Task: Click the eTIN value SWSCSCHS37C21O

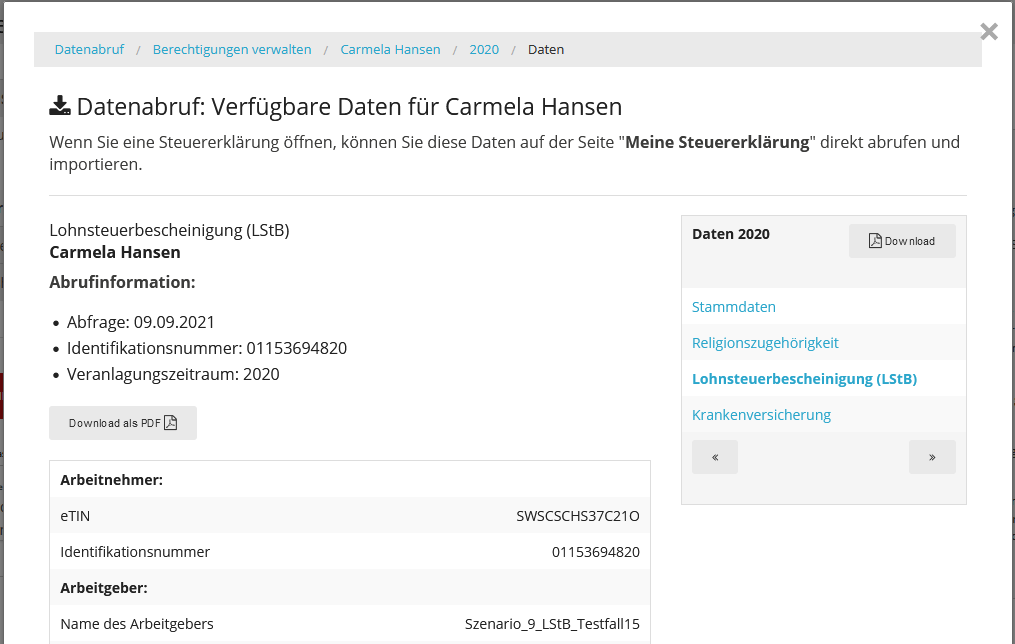Action: [577, 516]
